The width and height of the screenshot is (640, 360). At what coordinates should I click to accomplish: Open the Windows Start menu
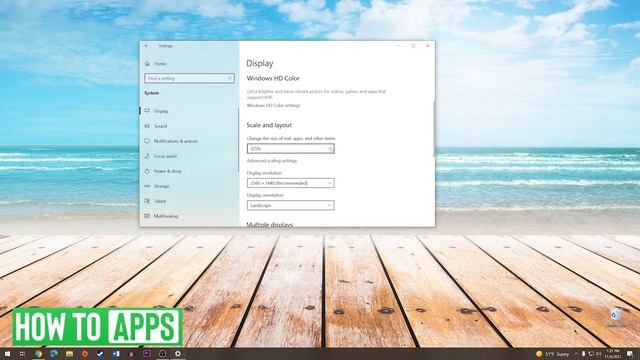pyautogui.click(x=7, y=354)
